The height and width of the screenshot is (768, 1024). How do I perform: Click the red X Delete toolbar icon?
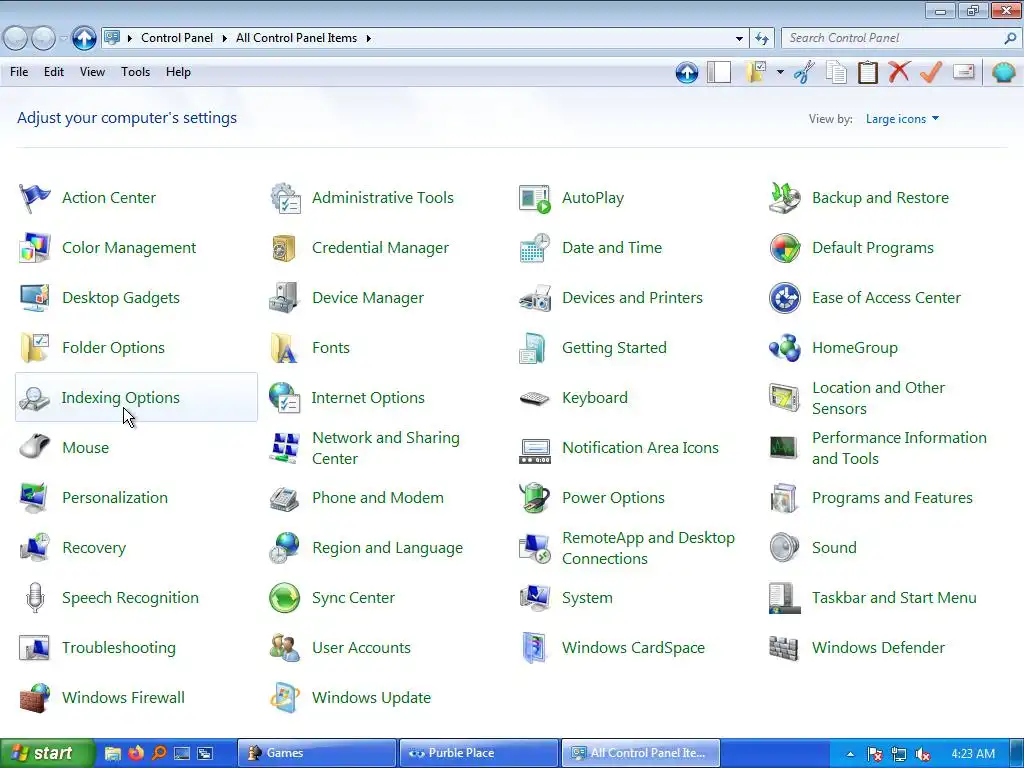pos(899,71)
